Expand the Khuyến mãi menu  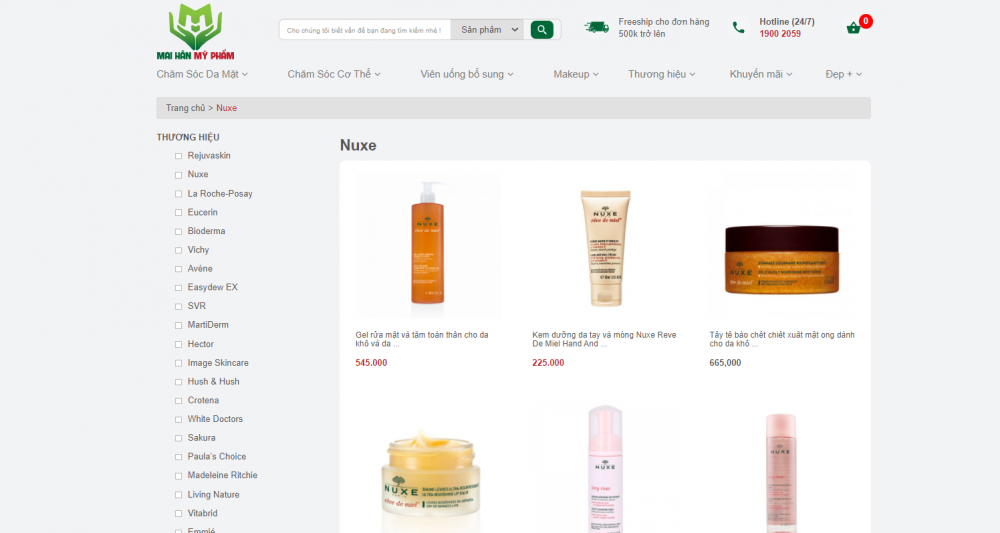(x=761, y=74)
